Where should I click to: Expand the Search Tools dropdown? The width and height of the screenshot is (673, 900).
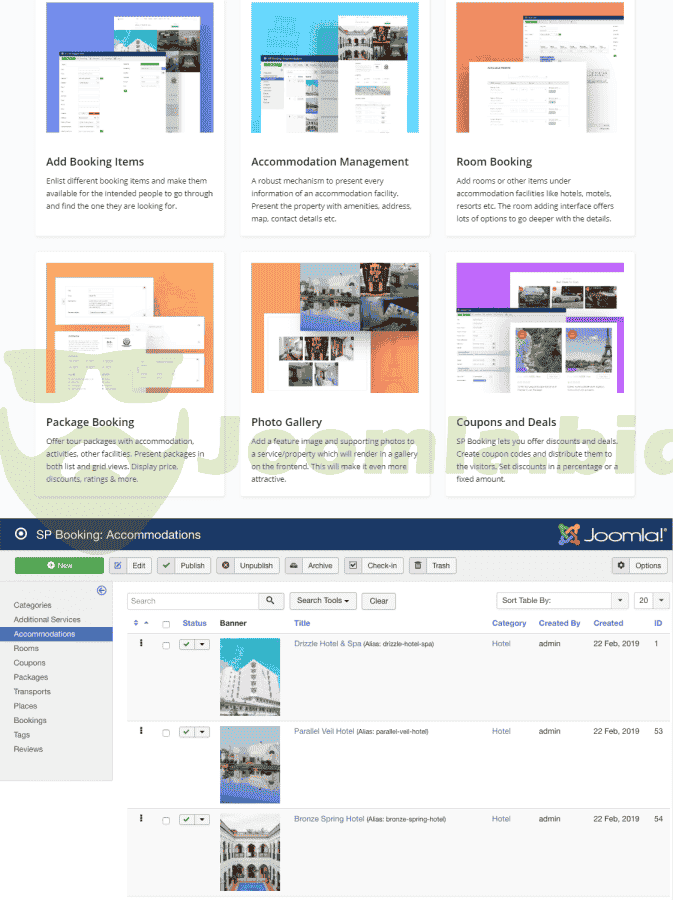(323, 600)
